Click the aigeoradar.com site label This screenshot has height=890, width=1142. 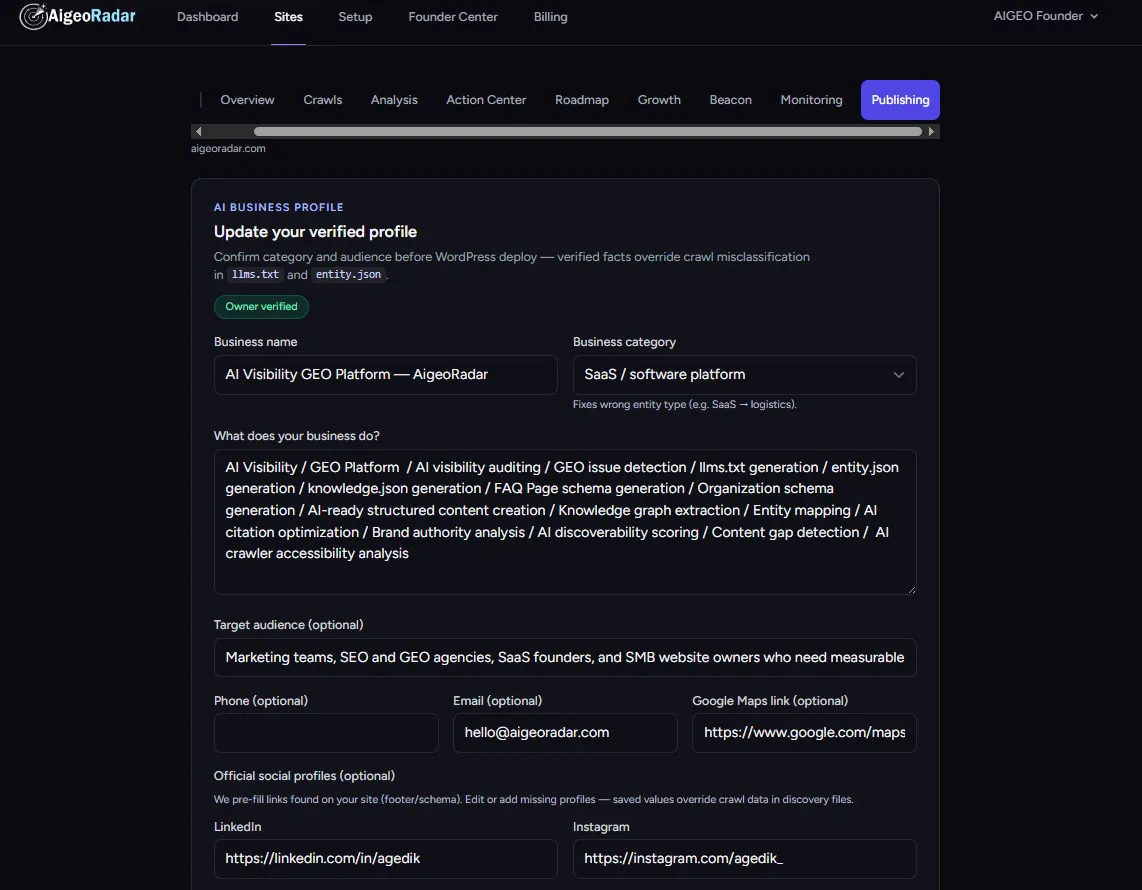[x=228, y=149]
